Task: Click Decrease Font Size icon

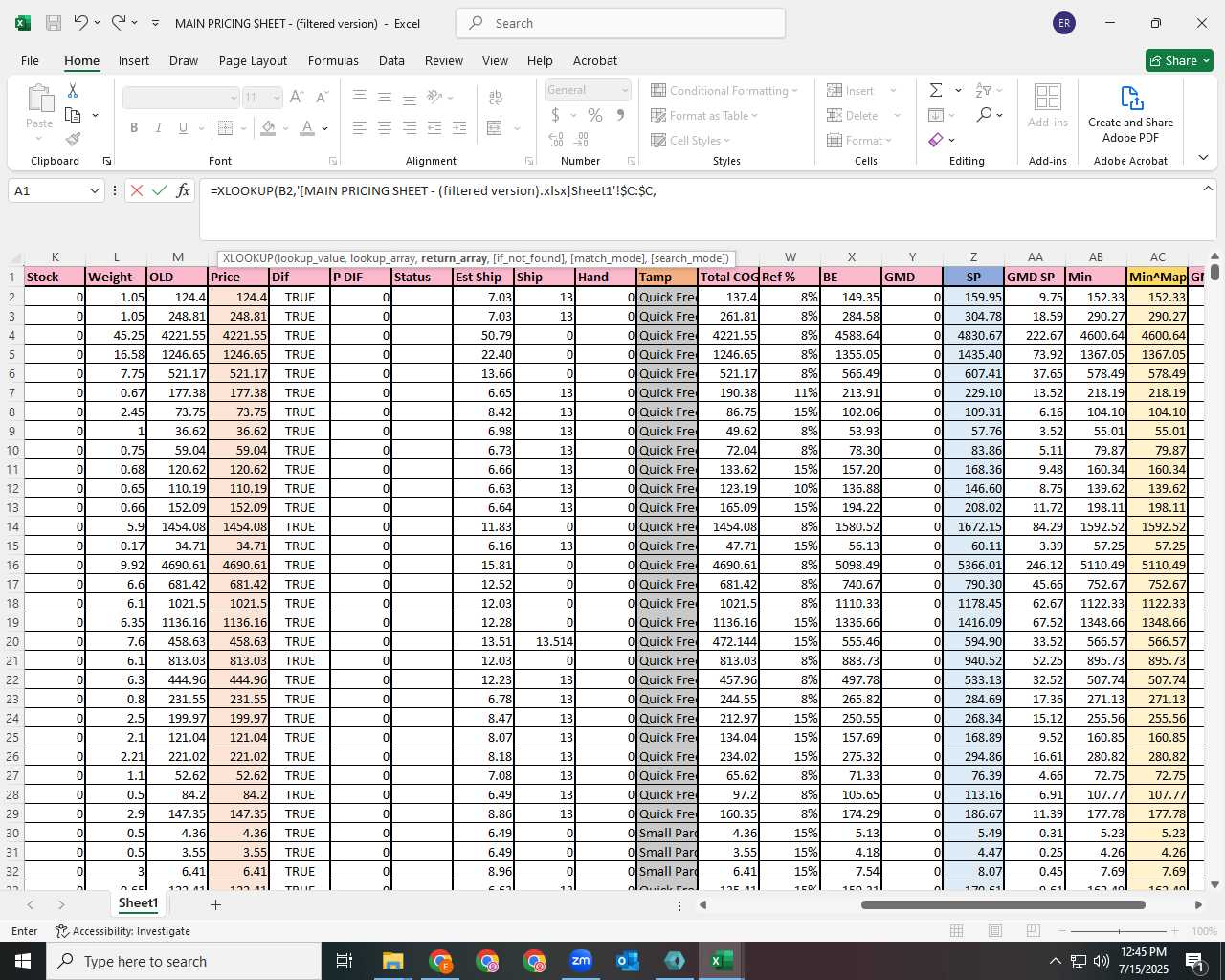Action: click(x=322, y=97)
